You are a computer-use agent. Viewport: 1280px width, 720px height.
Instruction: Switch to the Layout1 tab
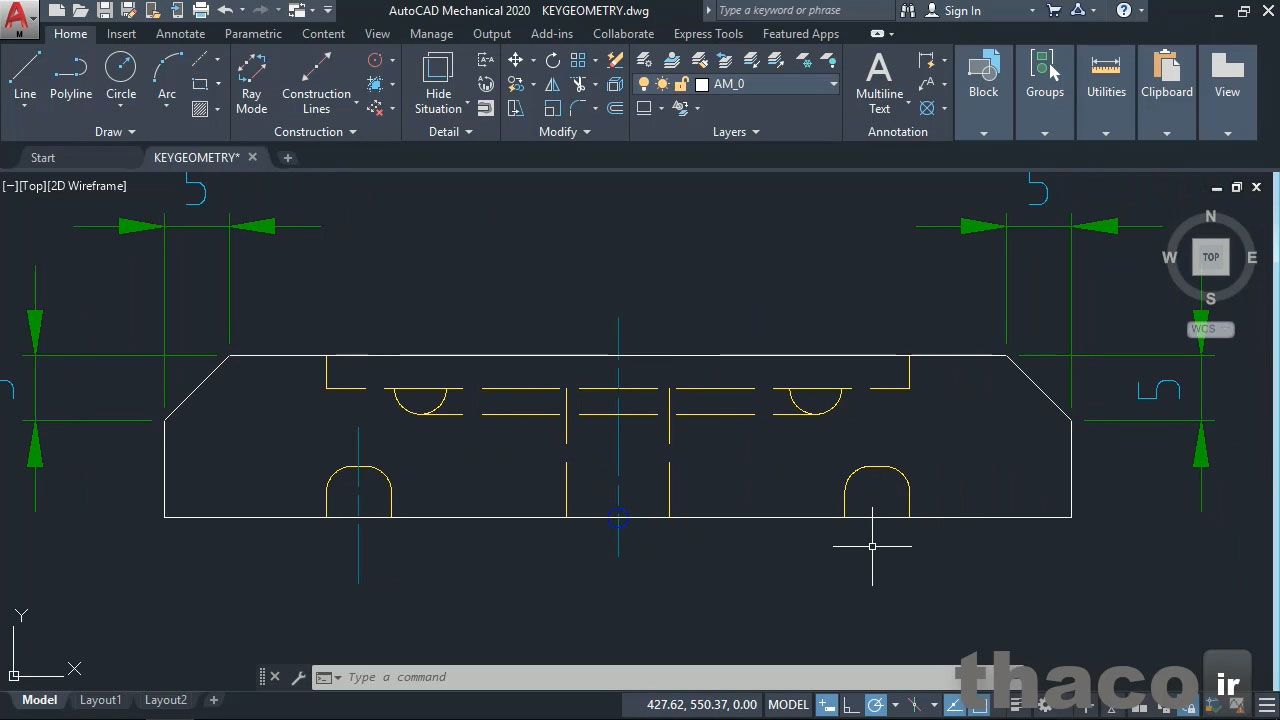click(100, 700)
